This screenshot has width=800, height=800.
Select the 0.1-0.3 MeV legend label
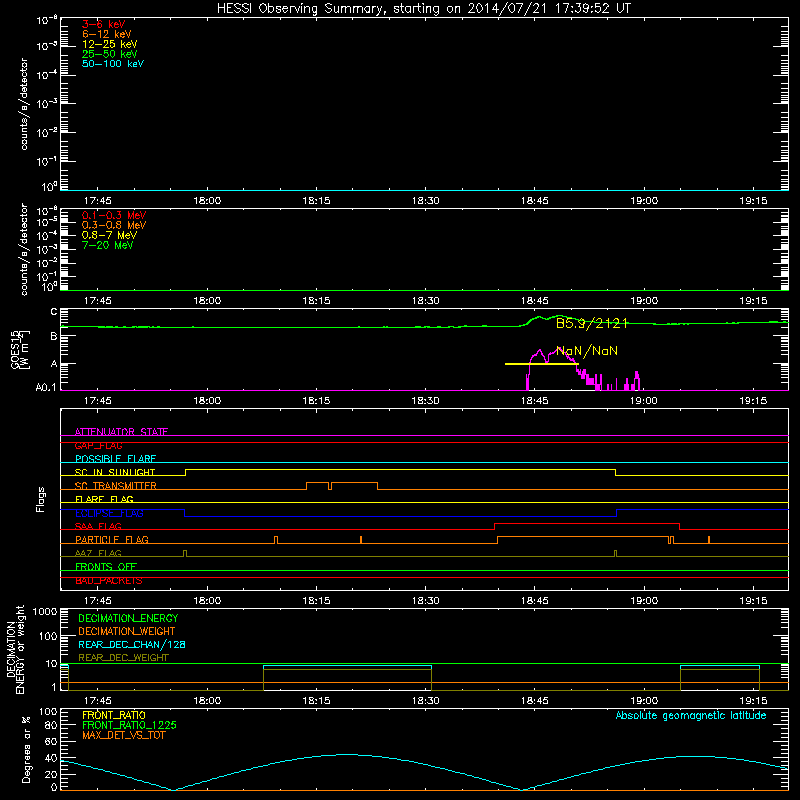[x=114, y=215]
